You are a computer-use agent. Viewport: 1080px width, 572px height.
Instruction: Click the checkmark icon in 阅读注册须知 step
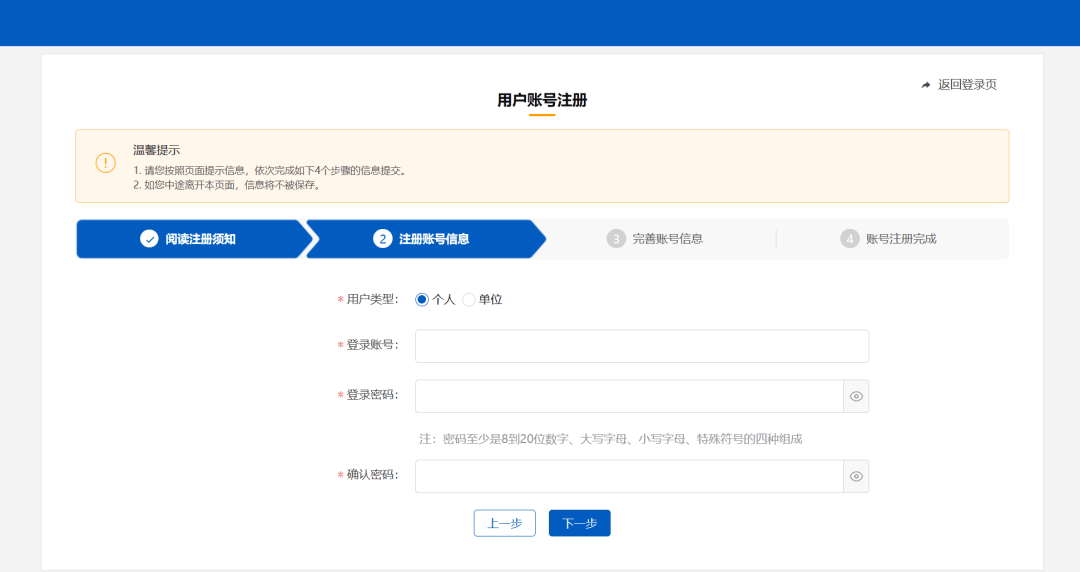(x=149, y=239)
